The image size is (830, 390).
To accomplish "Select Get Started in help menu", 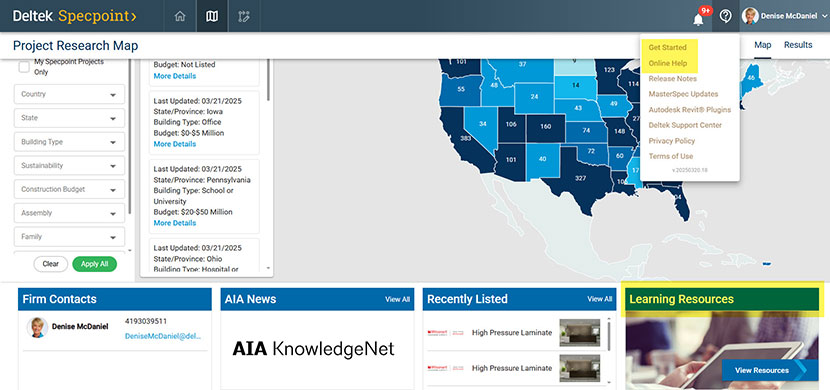I will pyautogui.click(x=667, y=48).
